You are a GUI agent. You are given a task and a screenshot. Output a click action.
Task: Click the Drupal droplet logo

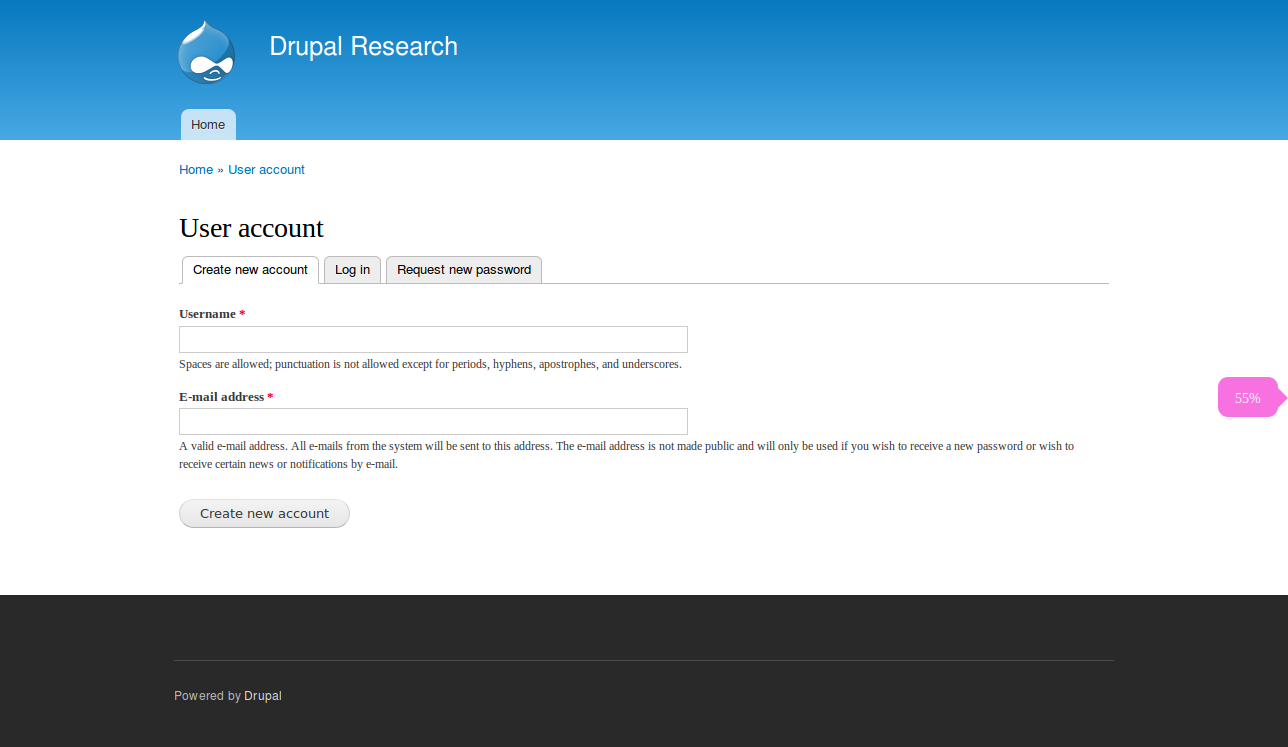(x=207, y=52)
